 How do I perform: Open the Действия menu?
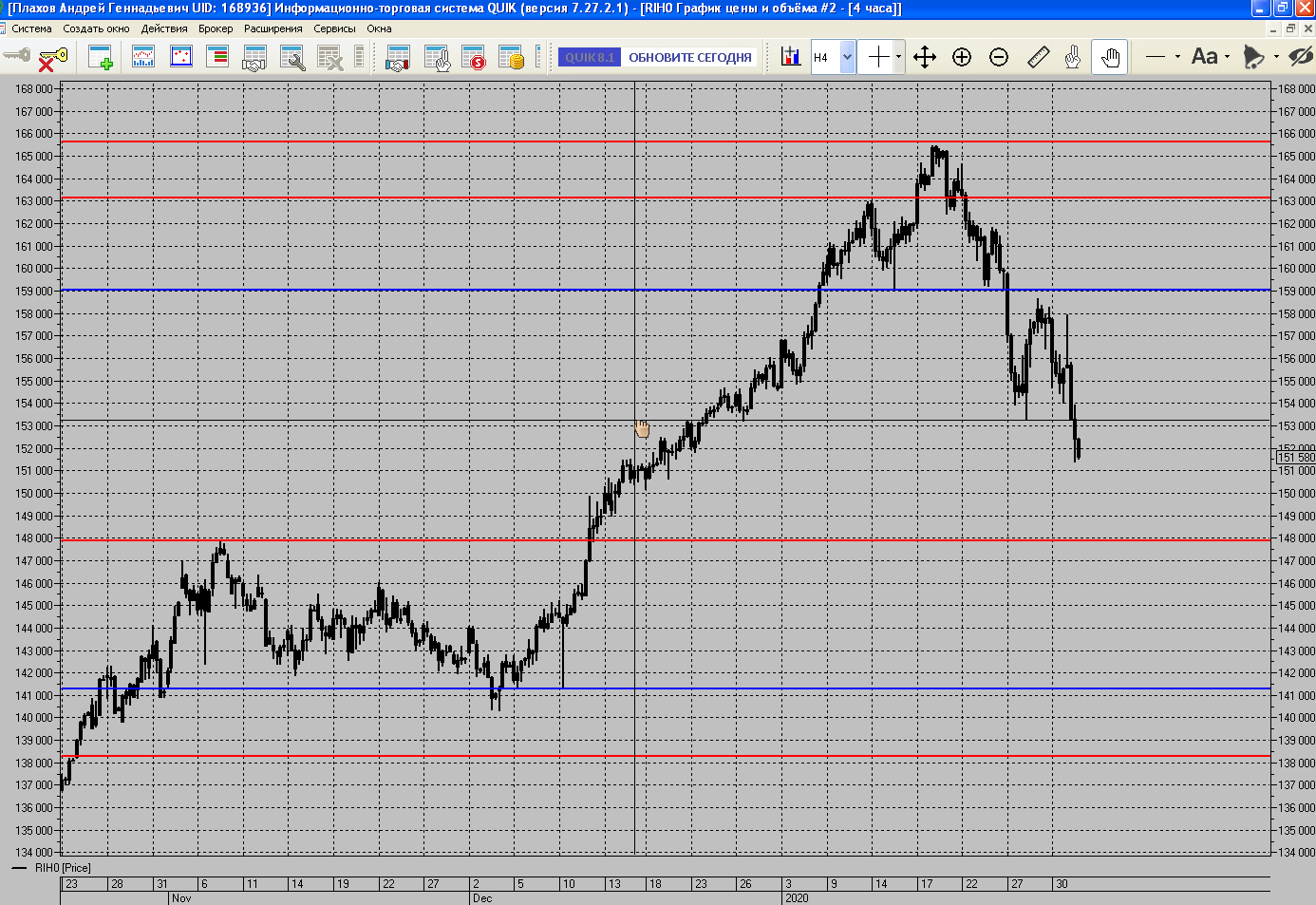pyautogui.click(x=164, y=28)
